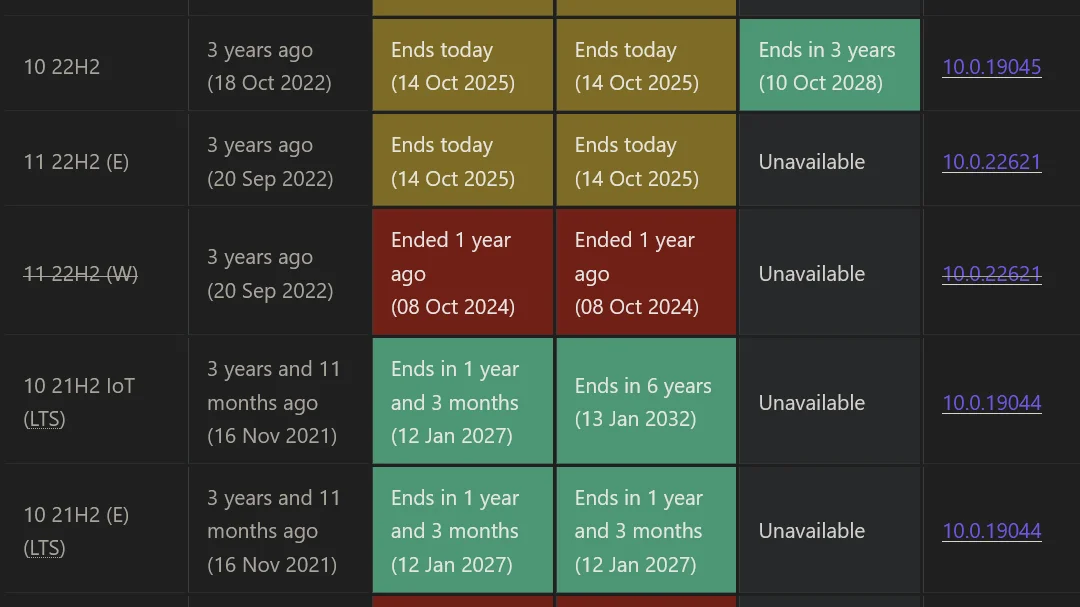Open 10.0.19044 link in 10 21H2 IoT row
This screenshot has width=1080, height=607.
[991, 403]
